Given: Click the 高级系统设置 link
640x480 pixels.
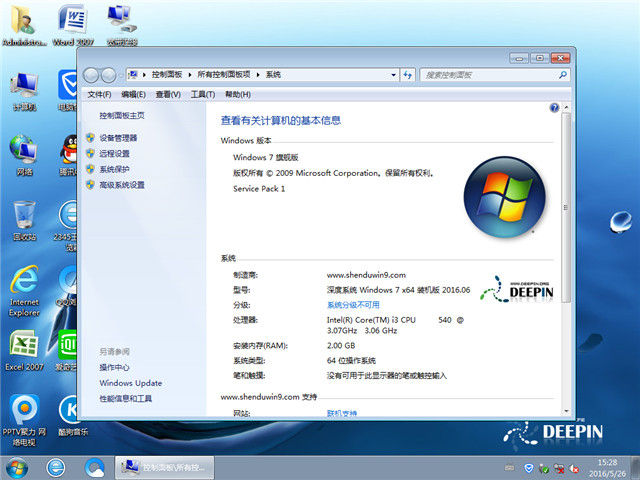Looking at the screenshot, I should pyautogui.click(x=122, y=185).
